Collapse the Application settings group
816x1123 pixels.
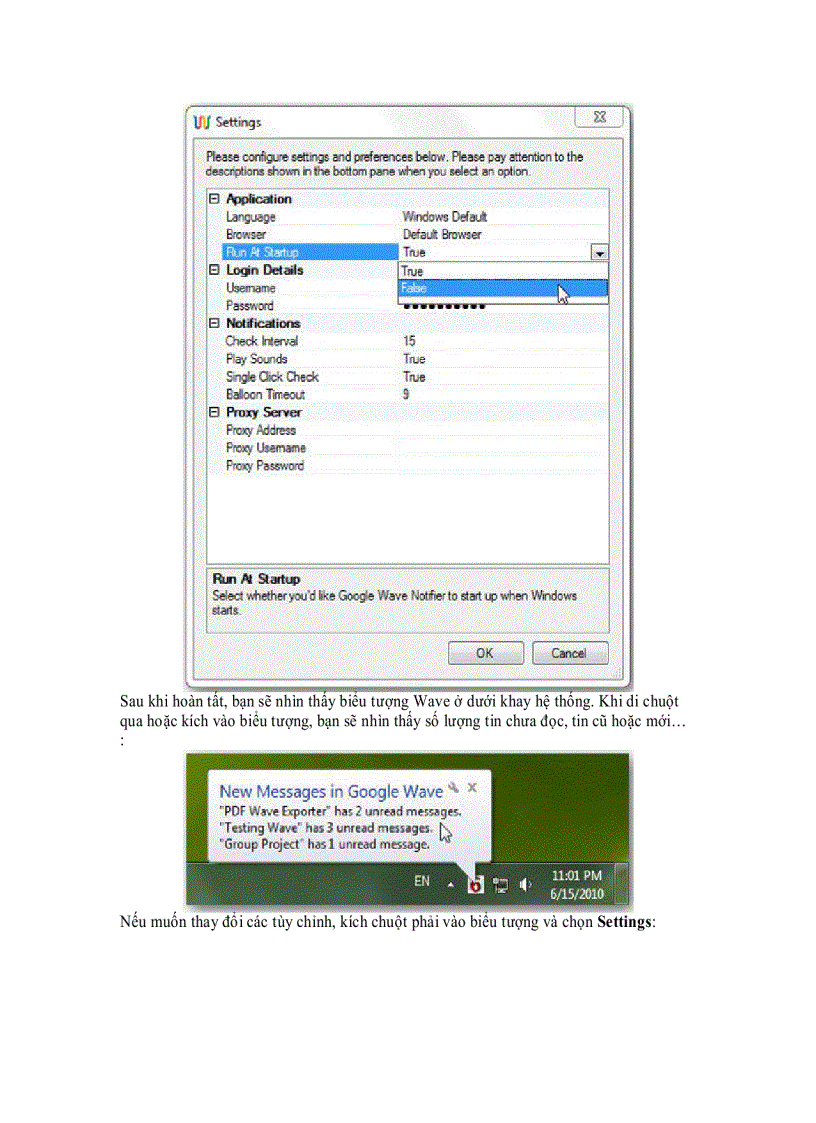coord(214,199)
